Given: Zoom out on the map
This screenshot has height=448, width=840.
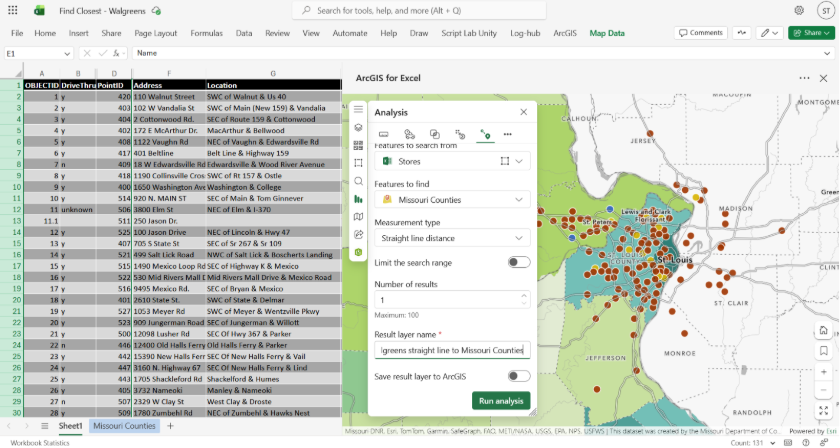Looking at the screenshot, I should (x=823, y=390).
